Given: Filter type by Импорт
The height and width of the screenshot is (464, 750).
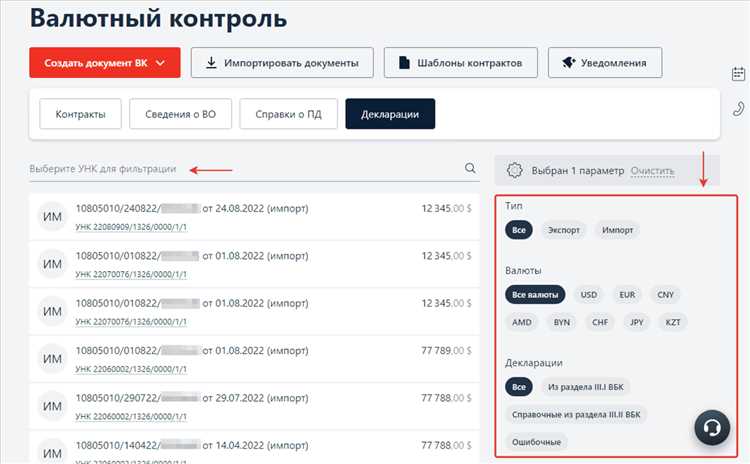Looking at the screenshot, I should click(x=618, y=230).
